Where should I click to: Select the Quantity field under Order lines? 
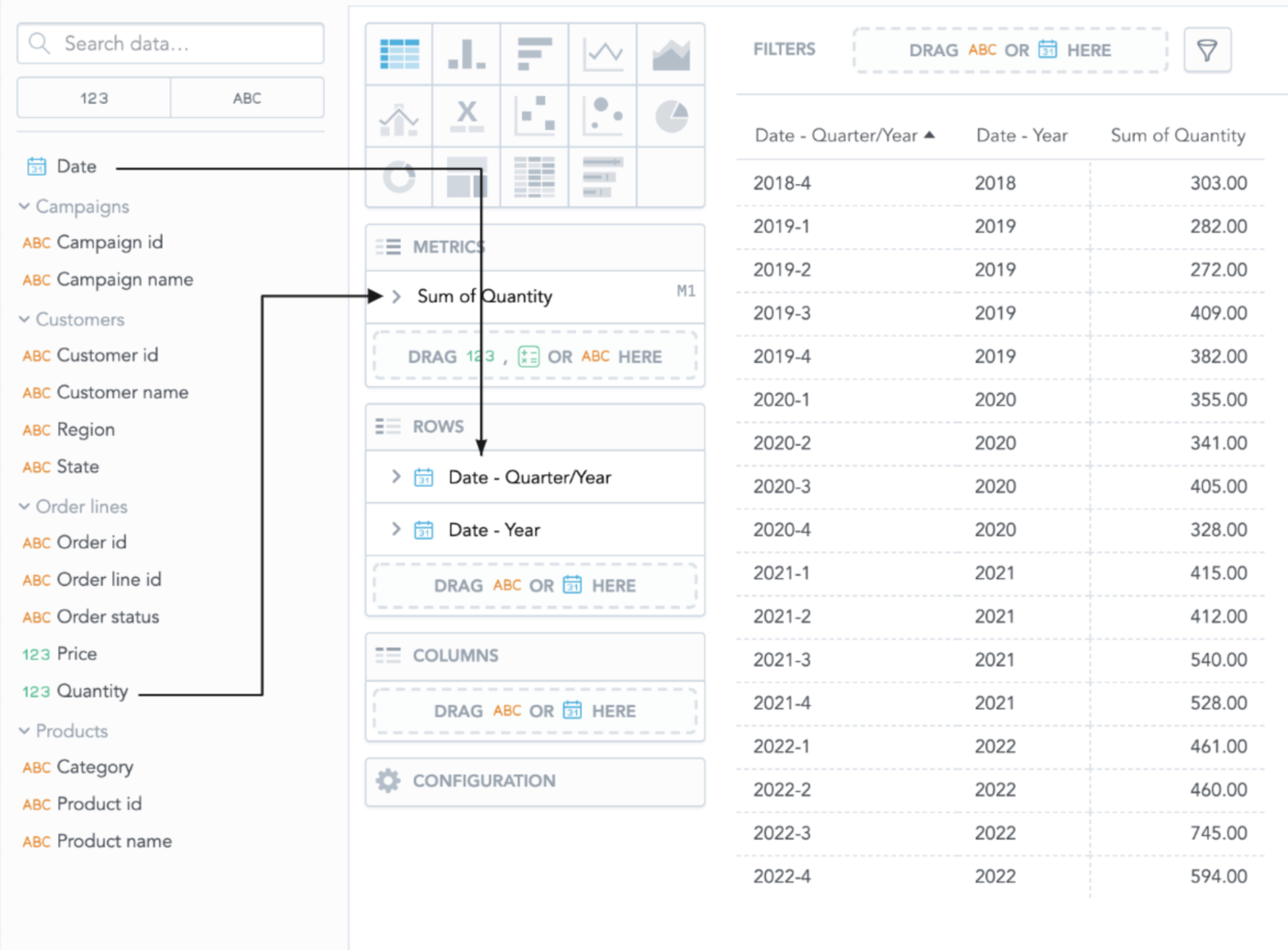(92, 690)
